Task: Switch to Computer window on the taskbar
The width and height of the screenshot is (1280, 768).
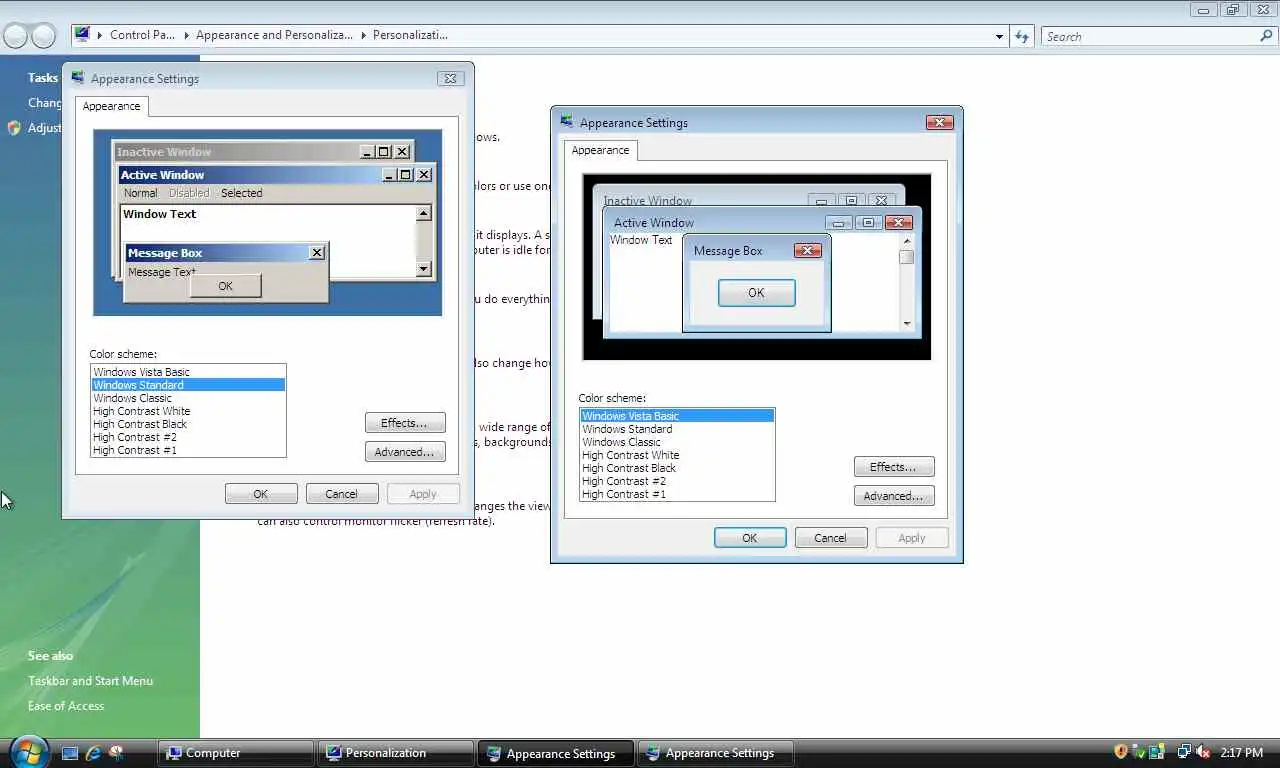Action: pyautogui.click(x=236, y=753)
